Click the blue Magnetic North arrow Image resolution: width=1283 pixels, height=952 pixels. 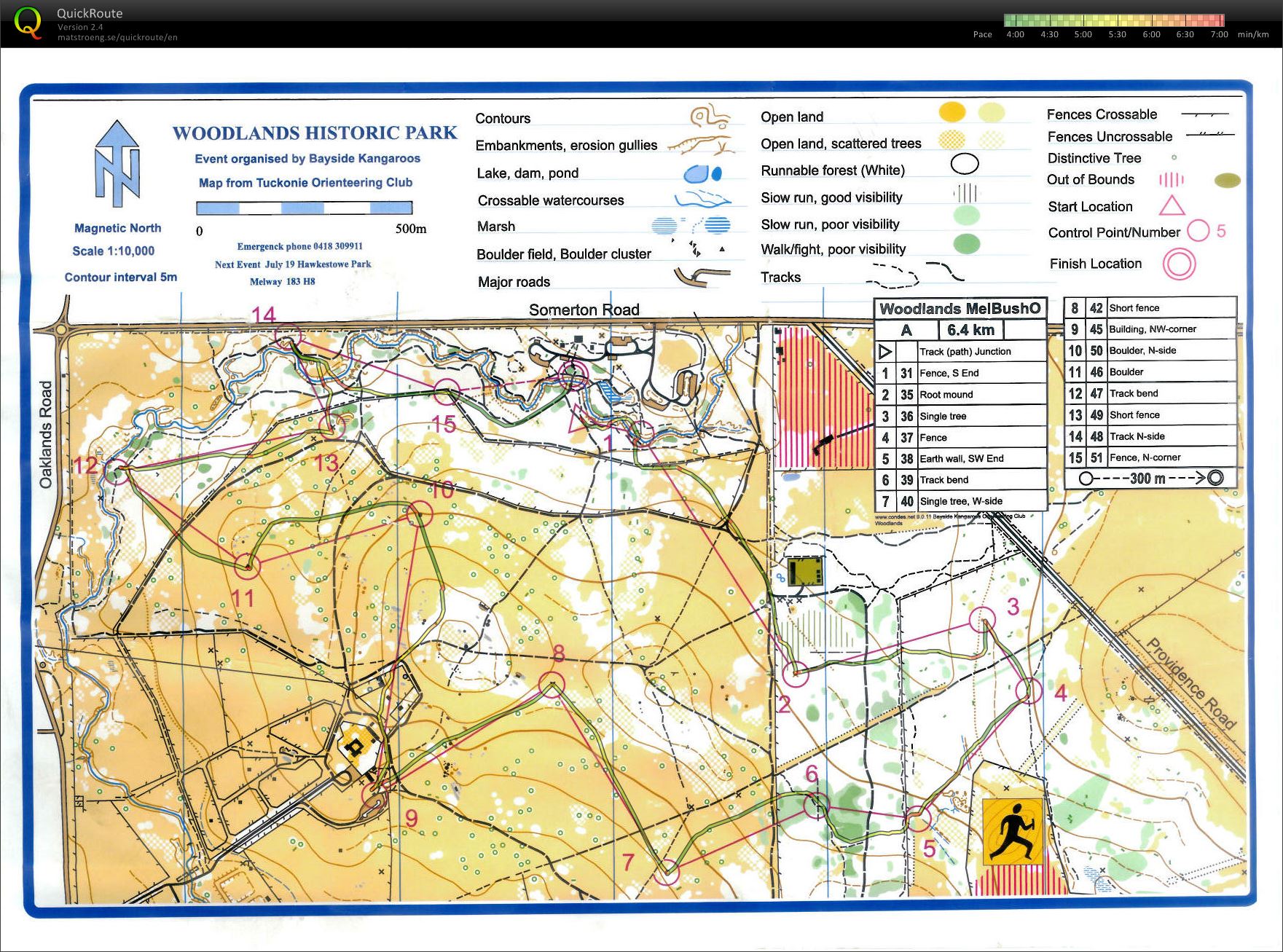coord(117,163)
